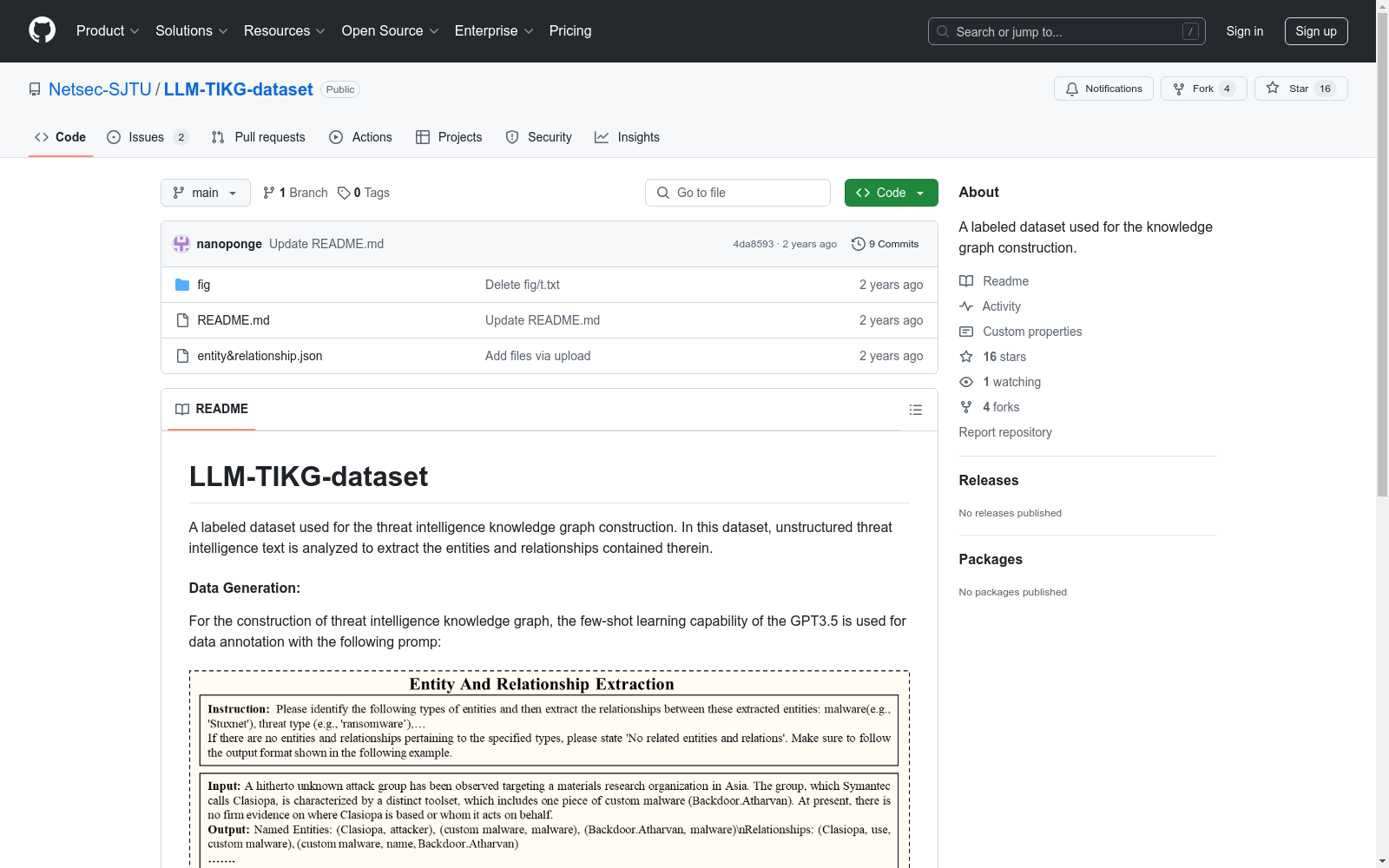Click the Delete fig/t.txt commit message
The width and height of the screenshot is (1389, 868).
pos(523,285)
